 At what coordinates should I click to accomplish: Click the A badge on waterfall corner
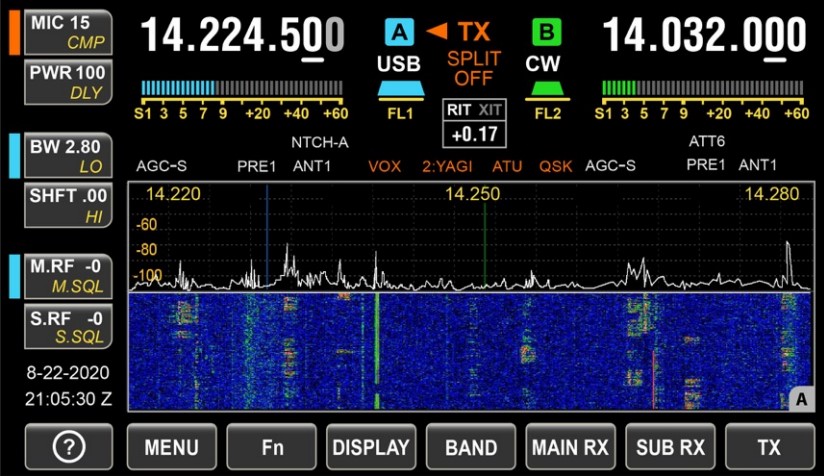pyautogui.click(x=801, y=399)
